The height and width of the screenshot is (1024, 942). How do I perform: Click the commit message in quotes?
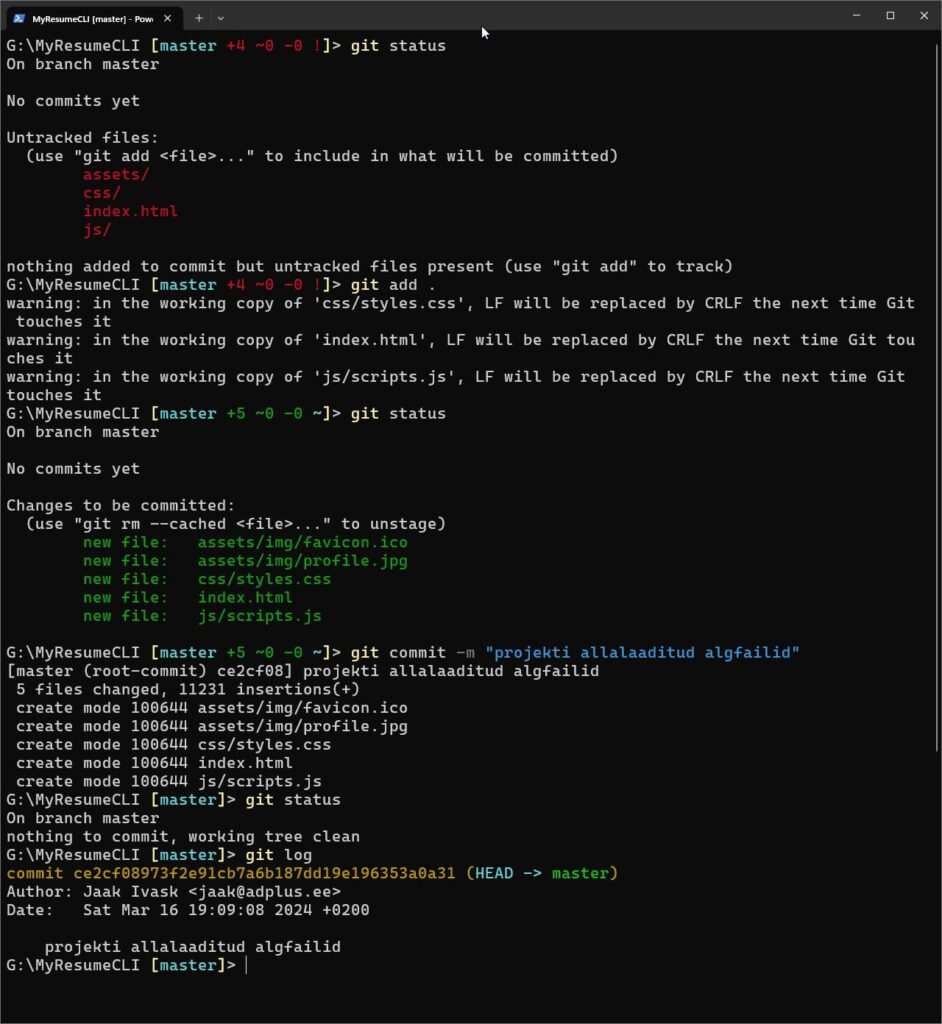[642, 653]
